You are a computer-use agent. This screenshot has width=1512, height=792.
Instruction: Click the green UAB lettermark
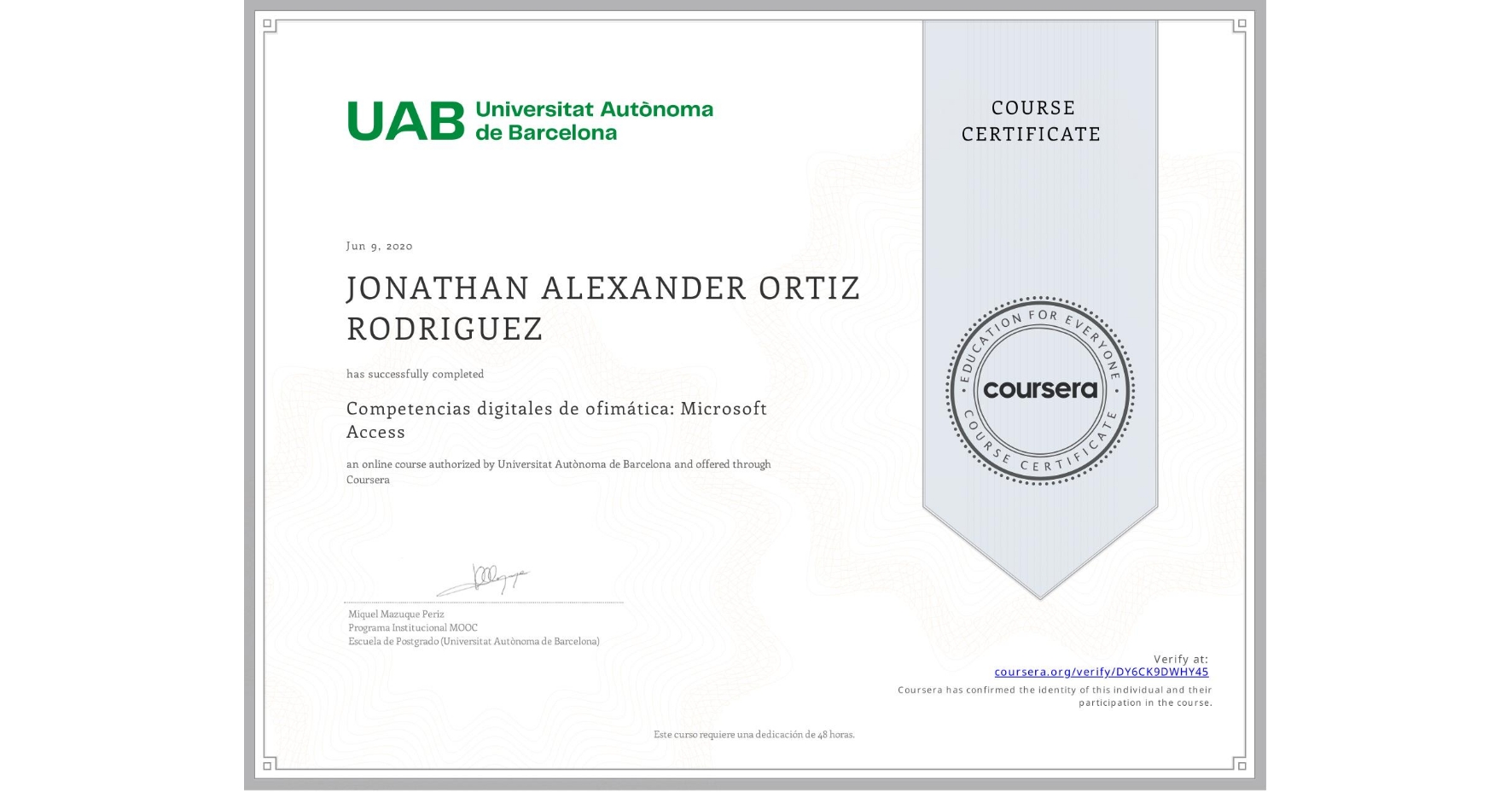pos(405,119)
